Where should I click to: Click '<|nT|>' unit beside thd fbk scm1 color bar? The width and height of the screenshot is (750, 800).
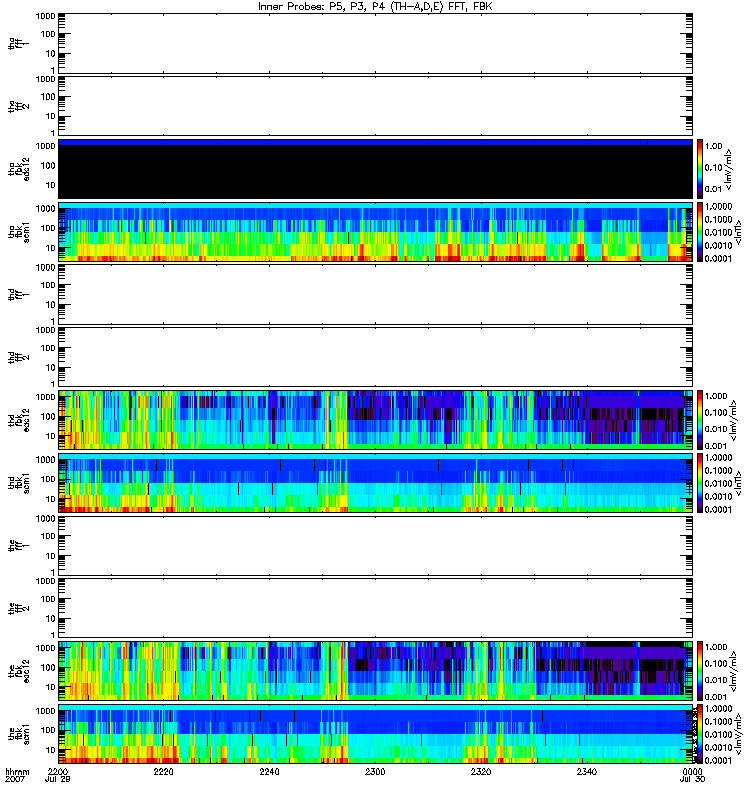(x=738, y=483)
